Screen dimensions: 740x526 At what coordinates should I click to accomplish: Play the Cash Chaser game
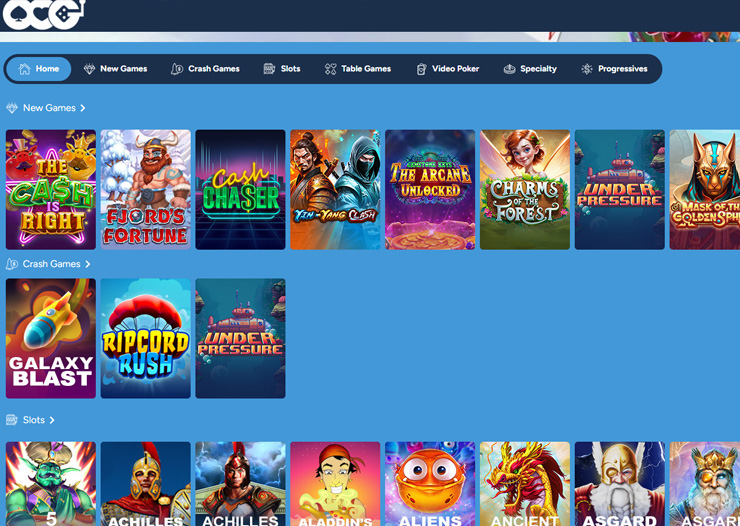(241, 190)
